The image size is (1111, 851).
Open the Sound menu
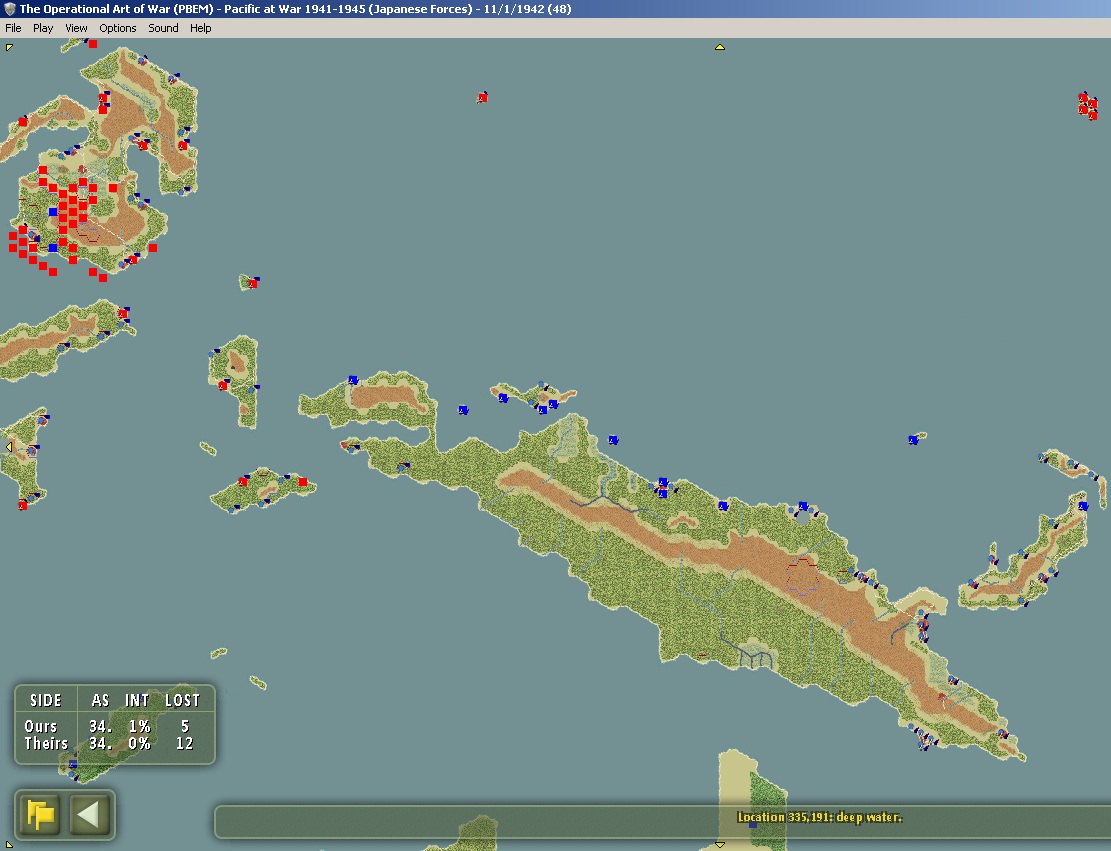coord(163,28)
